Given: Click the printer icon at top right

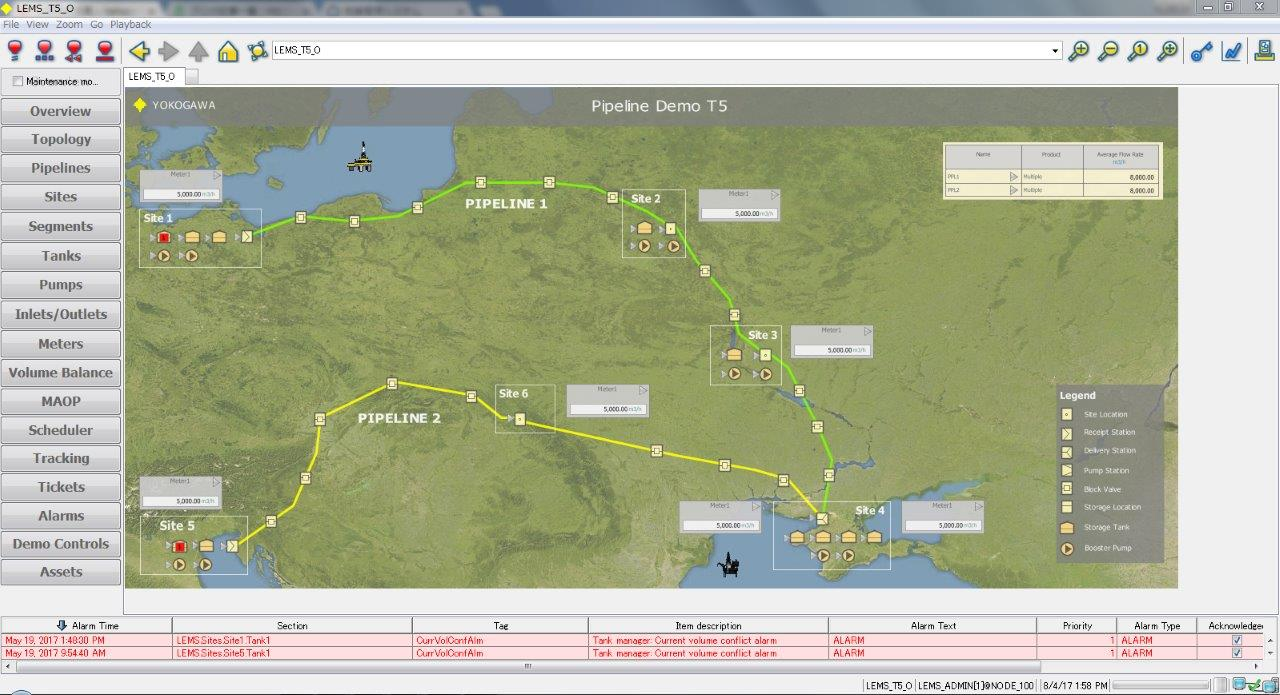Looking at the screenshot, I should [1263, 50].
